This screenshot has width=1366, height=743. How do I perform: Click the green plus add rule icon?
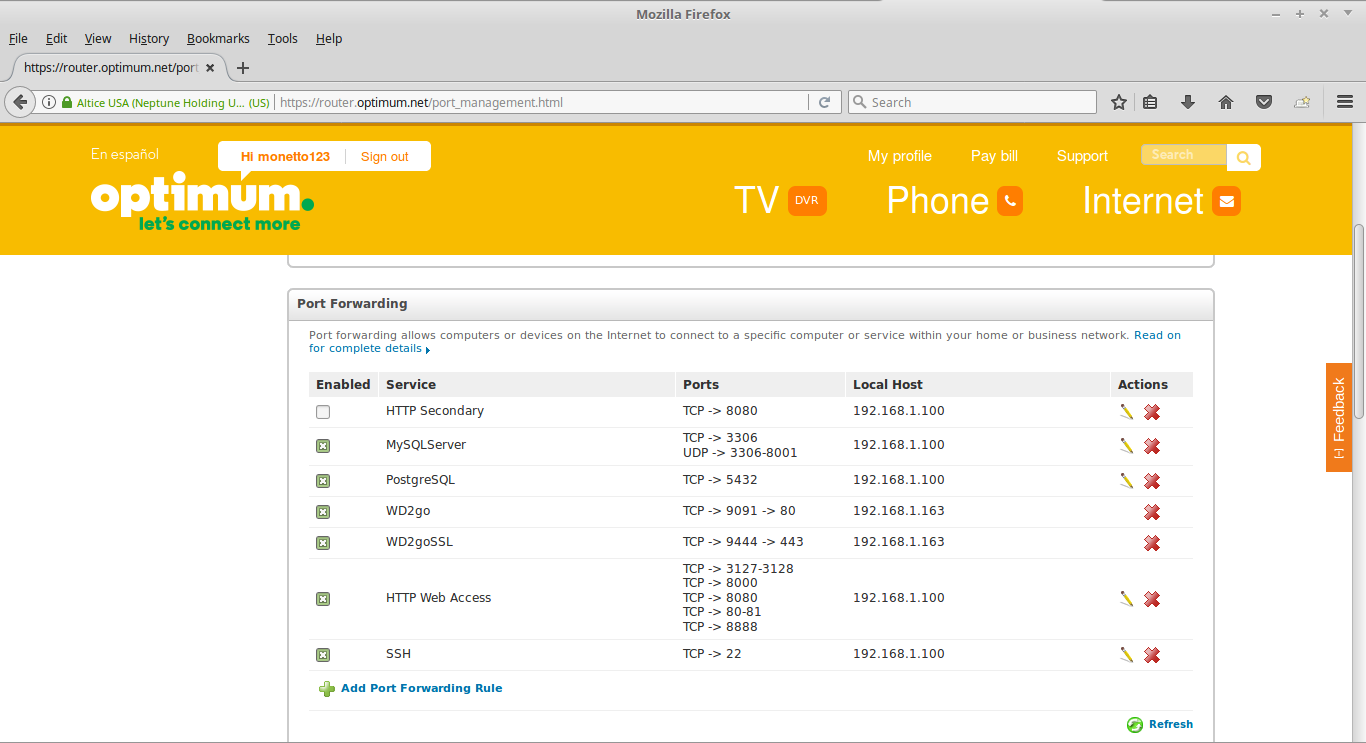point(327,689)
